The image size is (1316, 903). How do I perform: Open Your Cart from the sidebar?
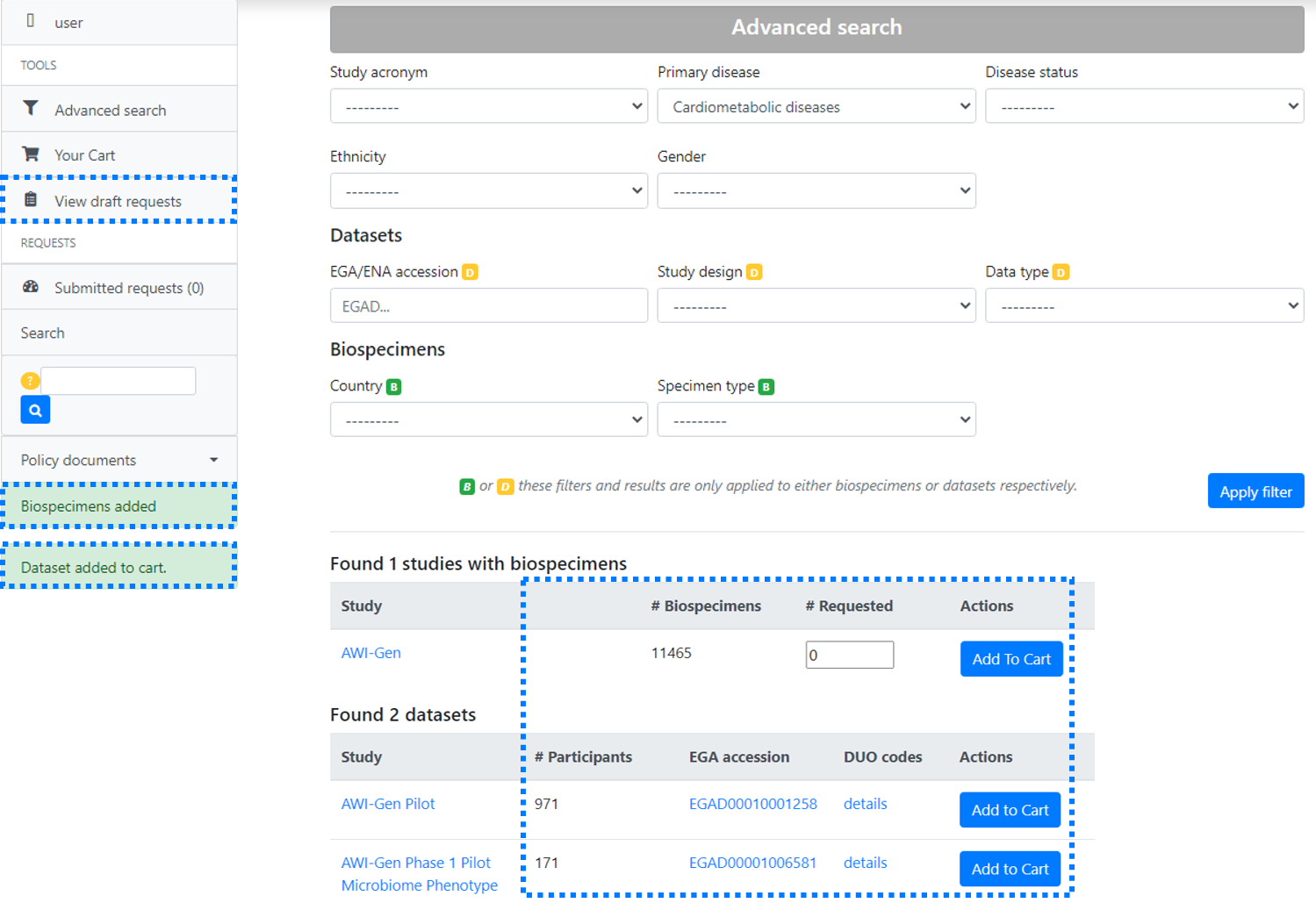tap(119, 155)
